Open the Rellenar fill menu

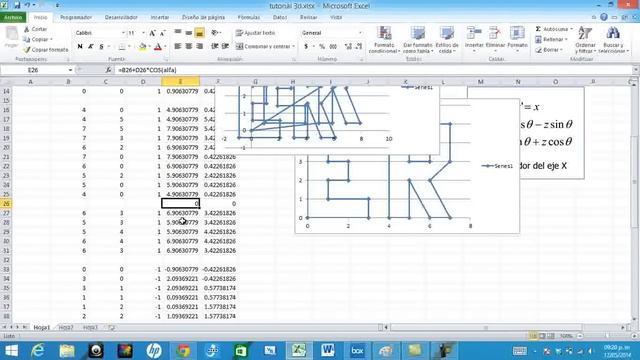coord(551,40)
